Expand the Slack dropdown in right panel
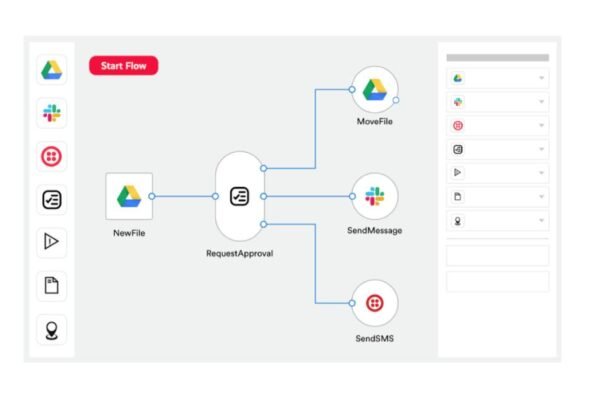The width and height of the screenshot is (590, 410). [497, 102]
